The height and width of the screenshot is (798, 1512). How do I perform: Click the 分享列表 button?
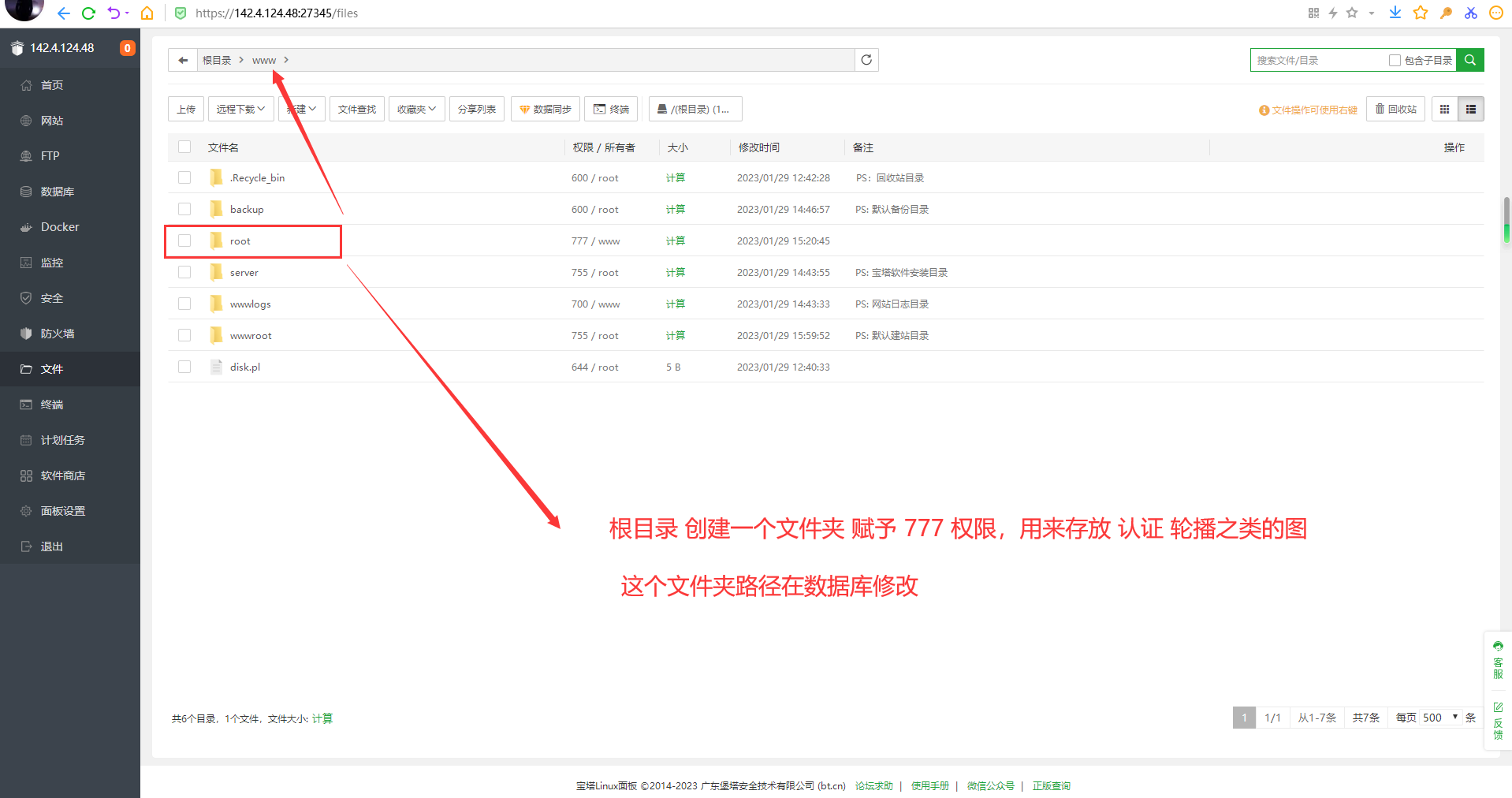pyautogui.click(x=477, y=109)
